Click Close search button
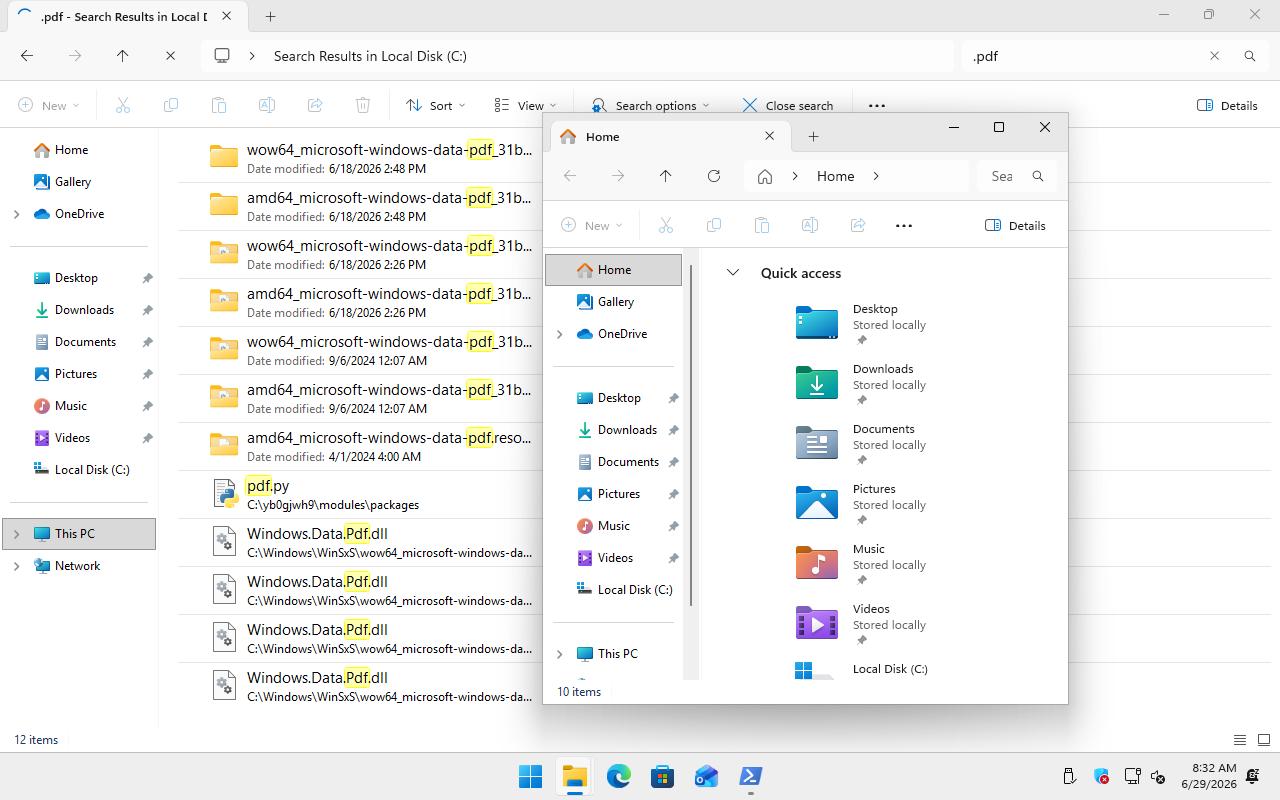 [788, 105]
